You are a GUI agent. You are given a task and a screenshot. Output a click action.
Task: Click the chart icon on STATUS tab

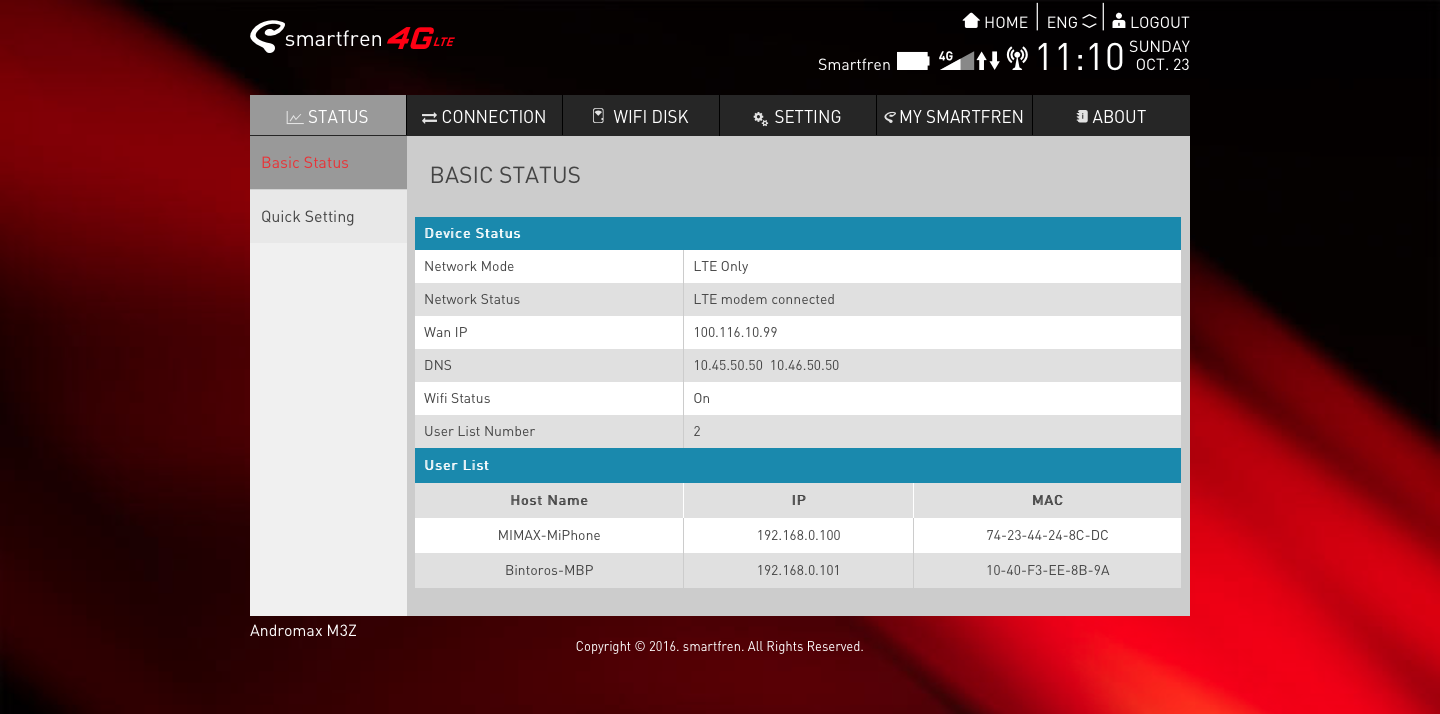click(x=295, y=117)
